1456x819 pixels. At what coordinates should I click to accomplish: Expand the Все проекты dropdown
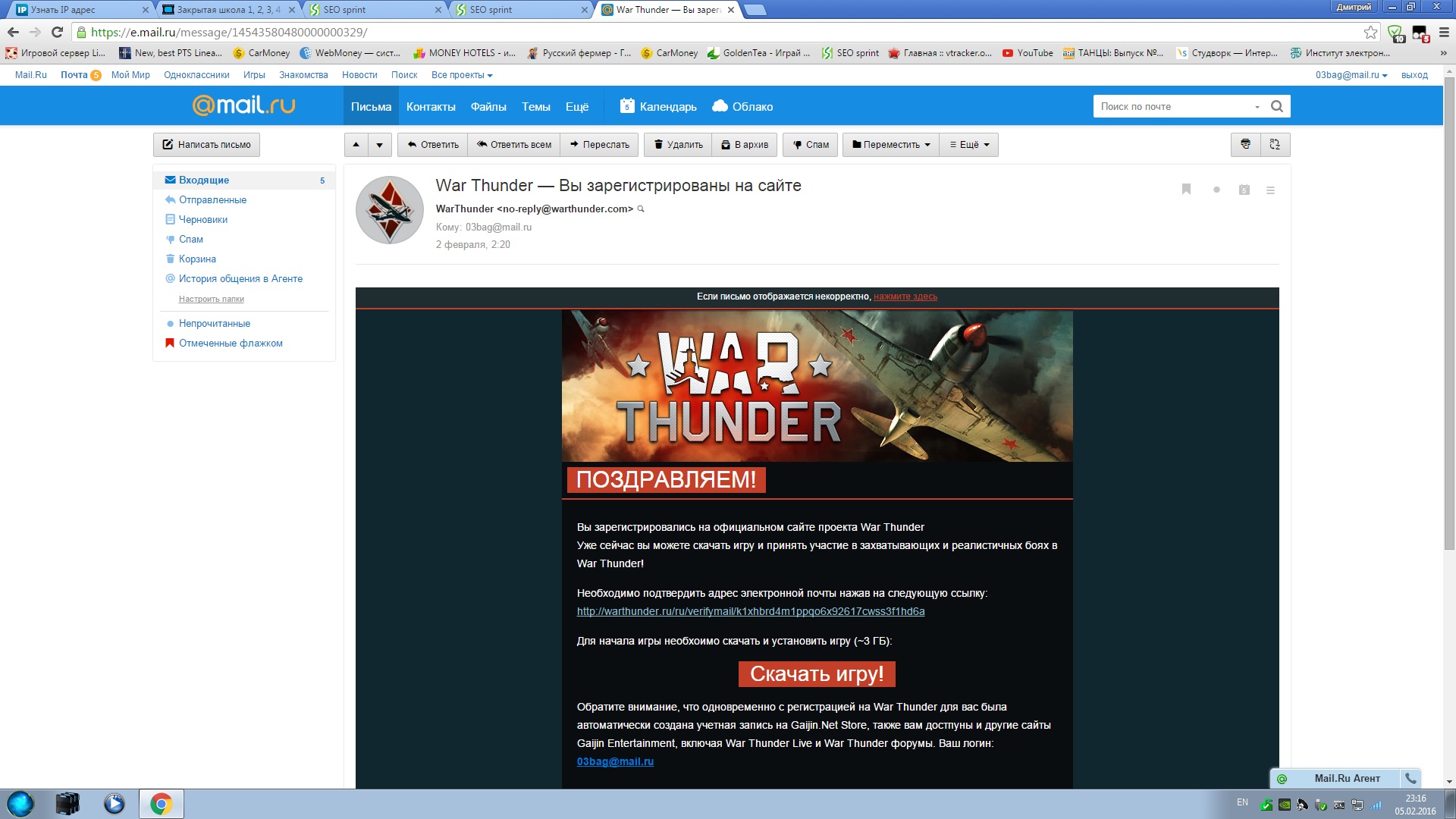462,75
